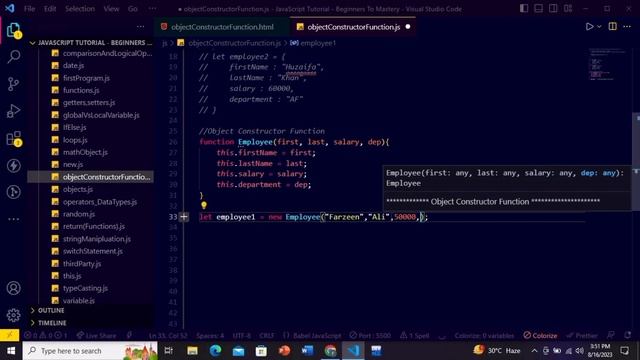Open the Source Control view
640x360 pixels.
(x=13, y=84)
